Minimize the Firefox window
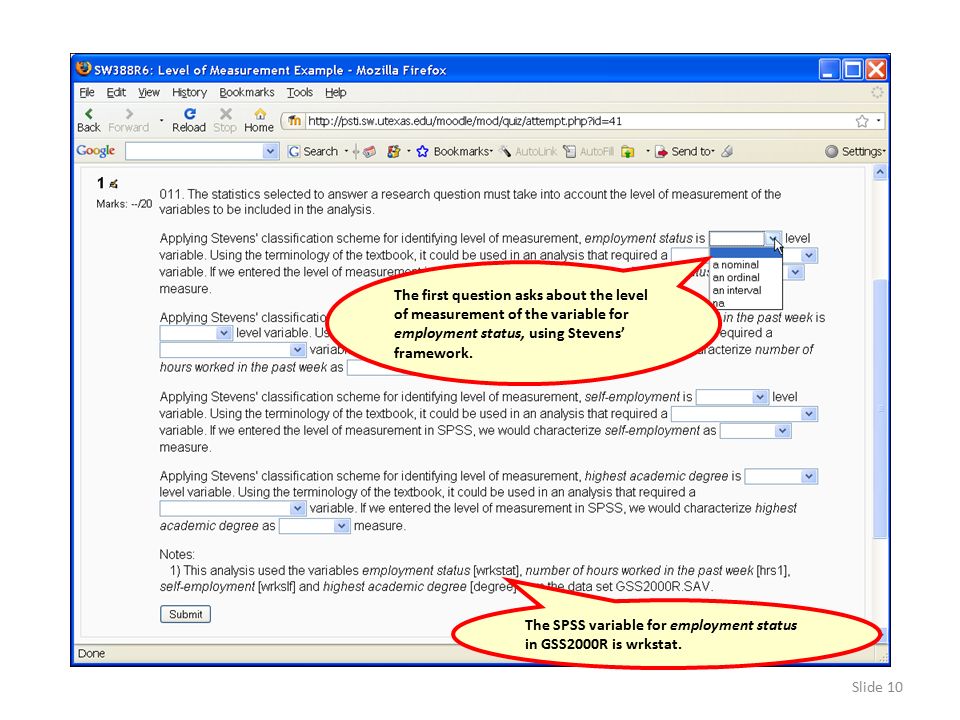960x720 pixels. click(830, 70)
